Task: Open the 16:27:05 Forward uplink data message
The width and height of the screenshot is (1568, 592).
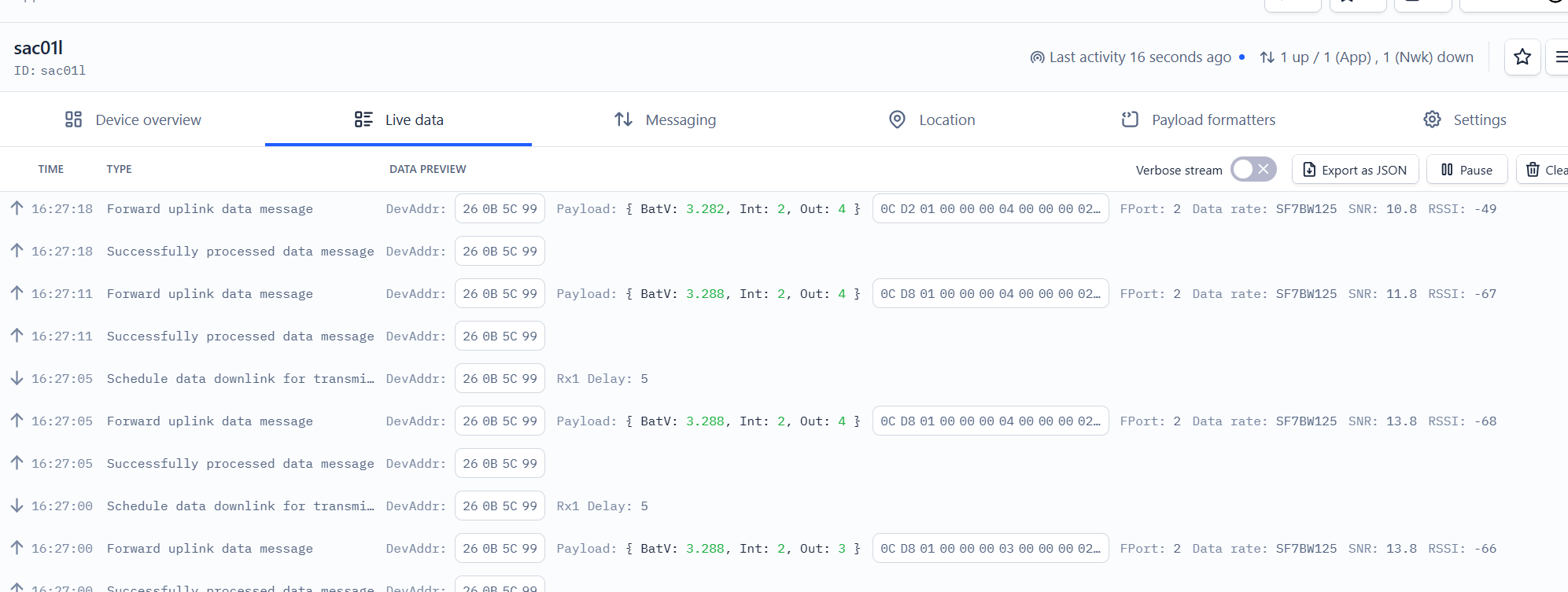Action: (x=784, y=421)
